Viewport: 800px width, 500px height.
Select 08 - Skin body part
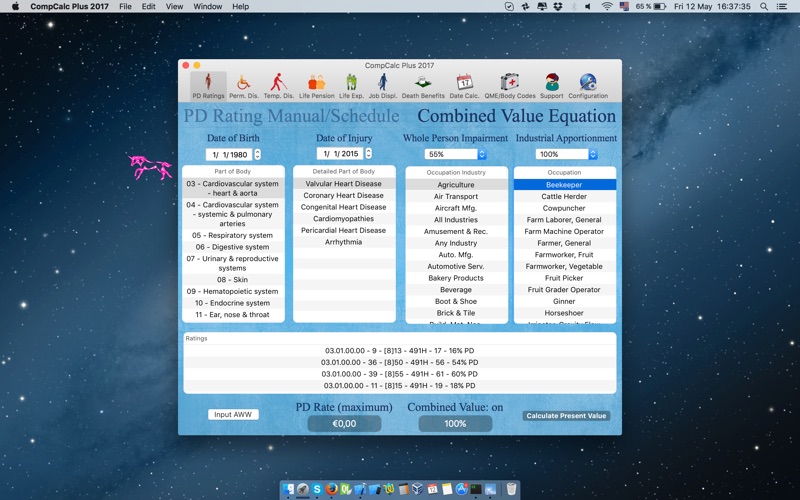point(233,280)
